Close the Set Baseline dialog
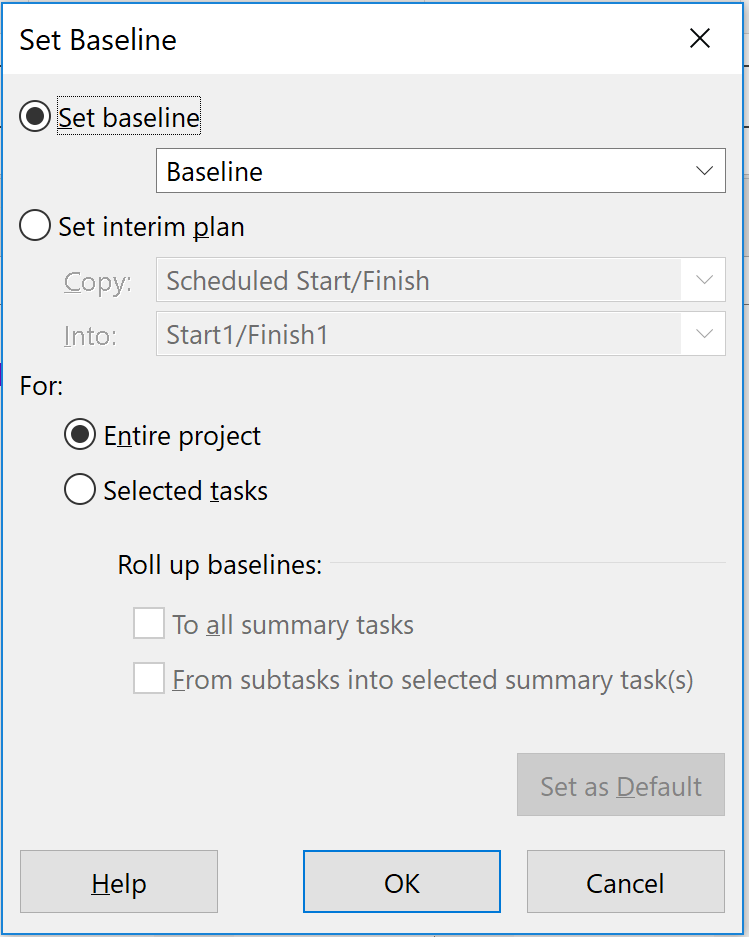The width and height of the screenshot is (749, 937). point(700,39)
